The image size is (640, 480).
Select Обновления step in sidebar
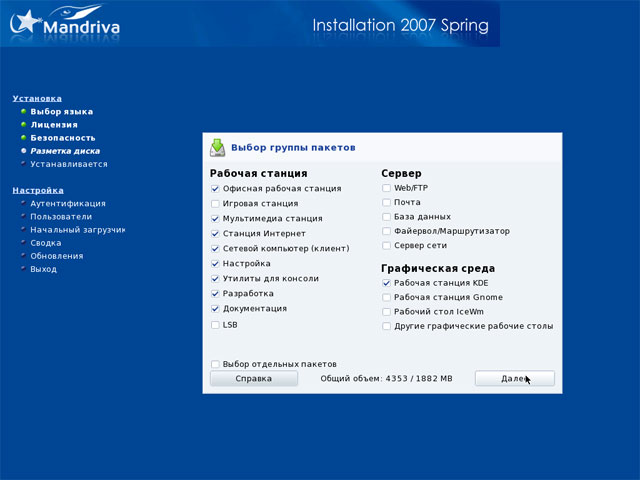pyautogui.click(x=57, y=256)
